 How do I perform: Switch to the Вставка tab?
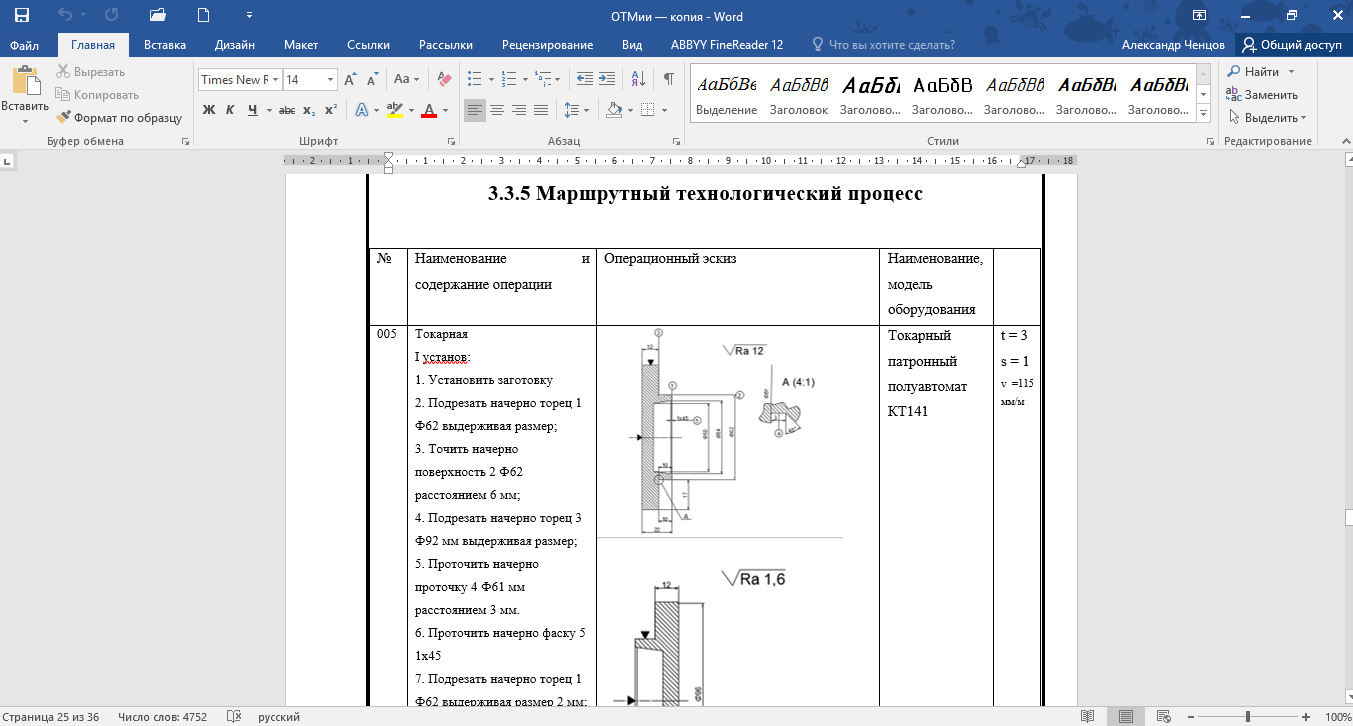pyautogui.click(x=165, y=45)
